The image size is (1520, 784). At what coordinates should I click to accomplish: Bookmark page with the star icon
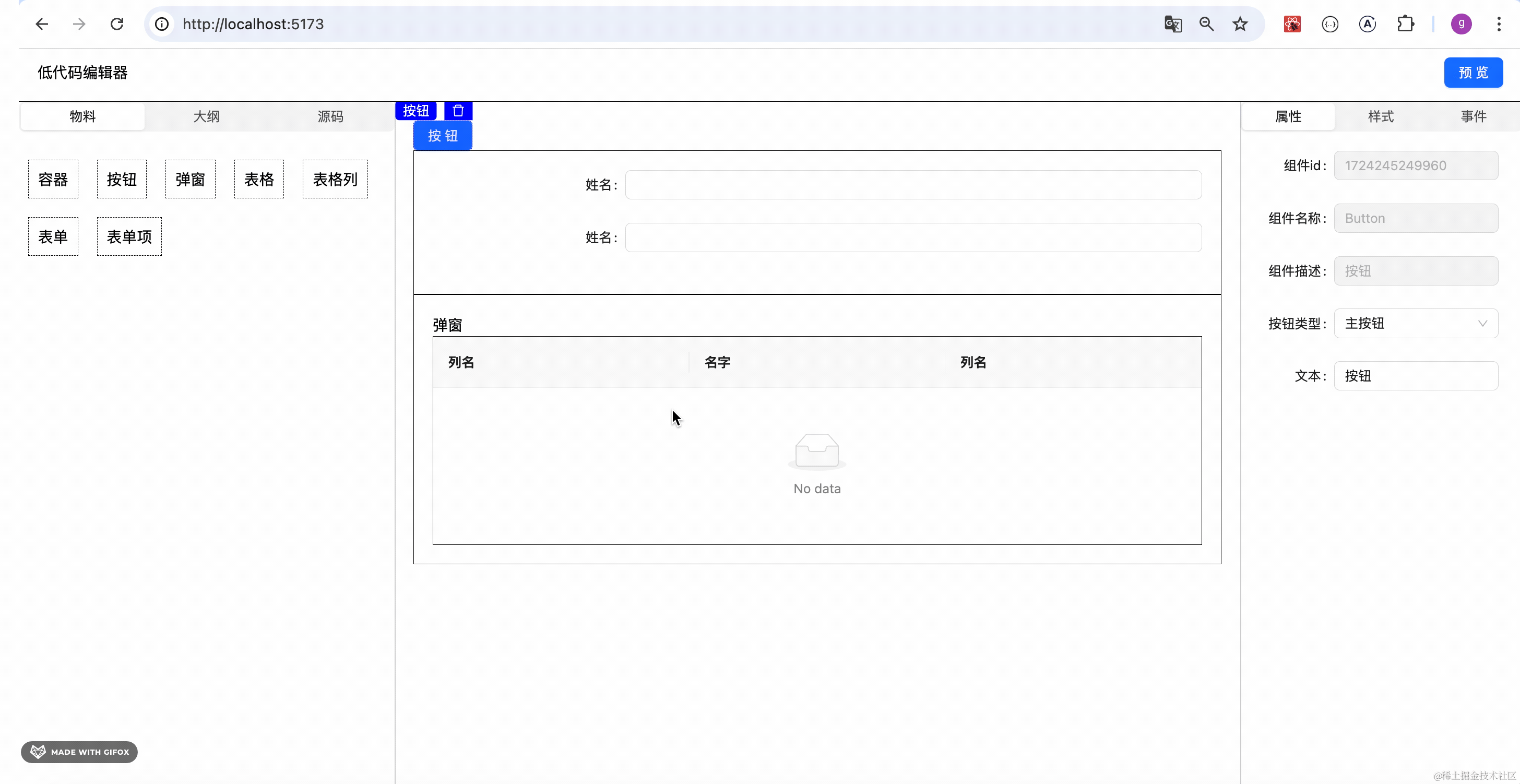click(x=1240, y=24)
